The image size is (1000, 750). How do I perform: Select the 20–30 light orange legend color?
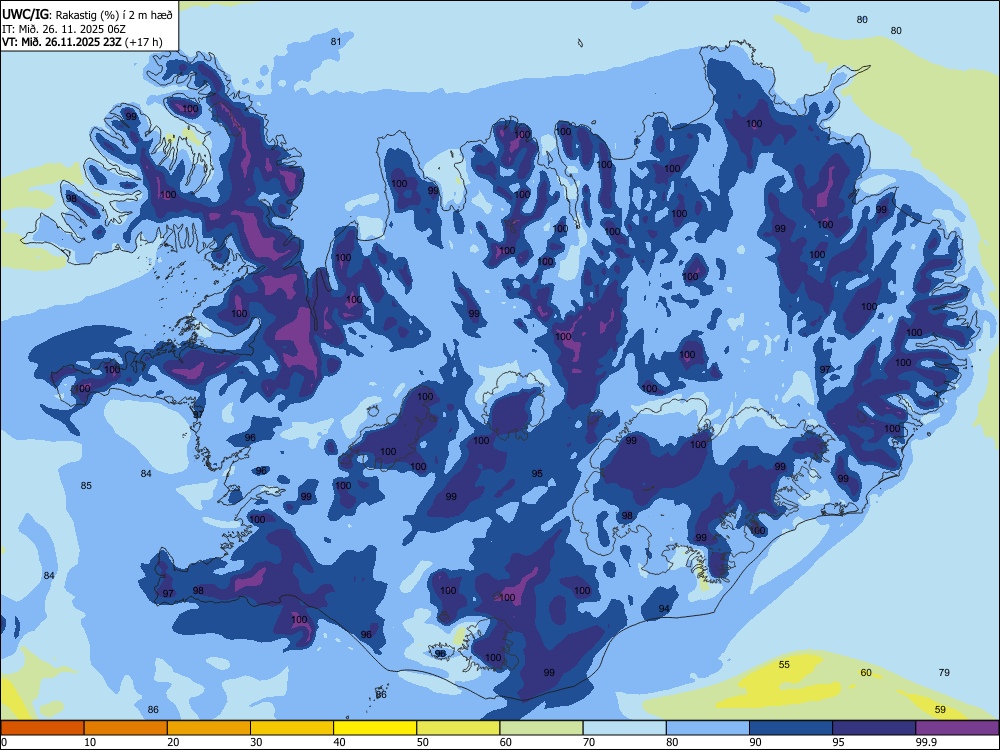pyautogui.click(x=209, y=728)
